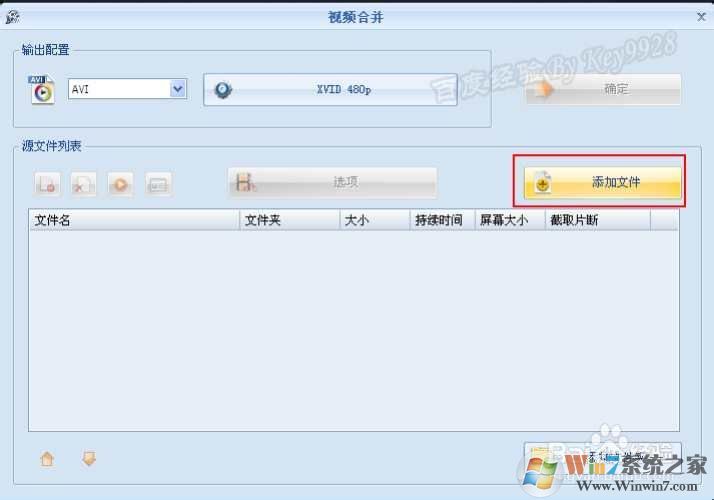Move selected file down with arrow icon
Screen dimensions: 714x500
point(89,459)
